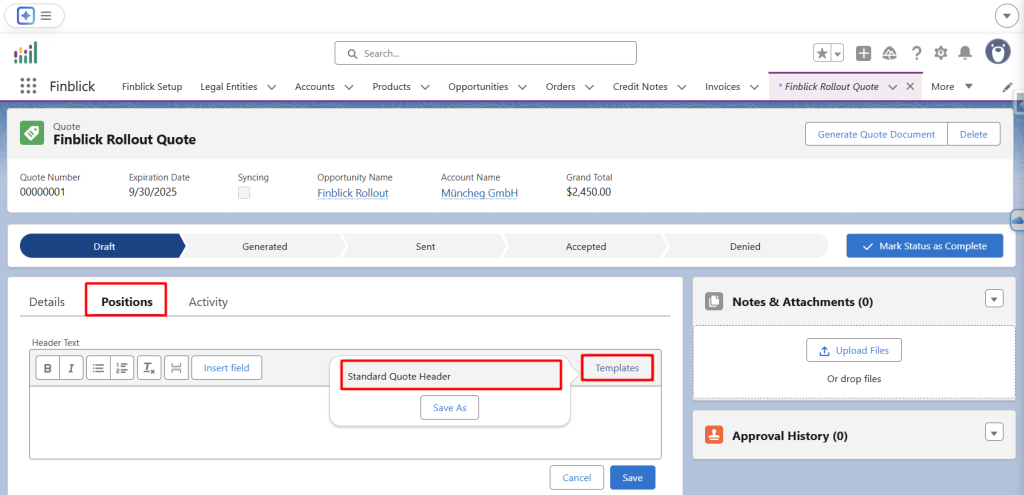Screen dimensions: 1024x495
Task: Open Notes & Attachments dropdown arrow
Action: (993, 299)
